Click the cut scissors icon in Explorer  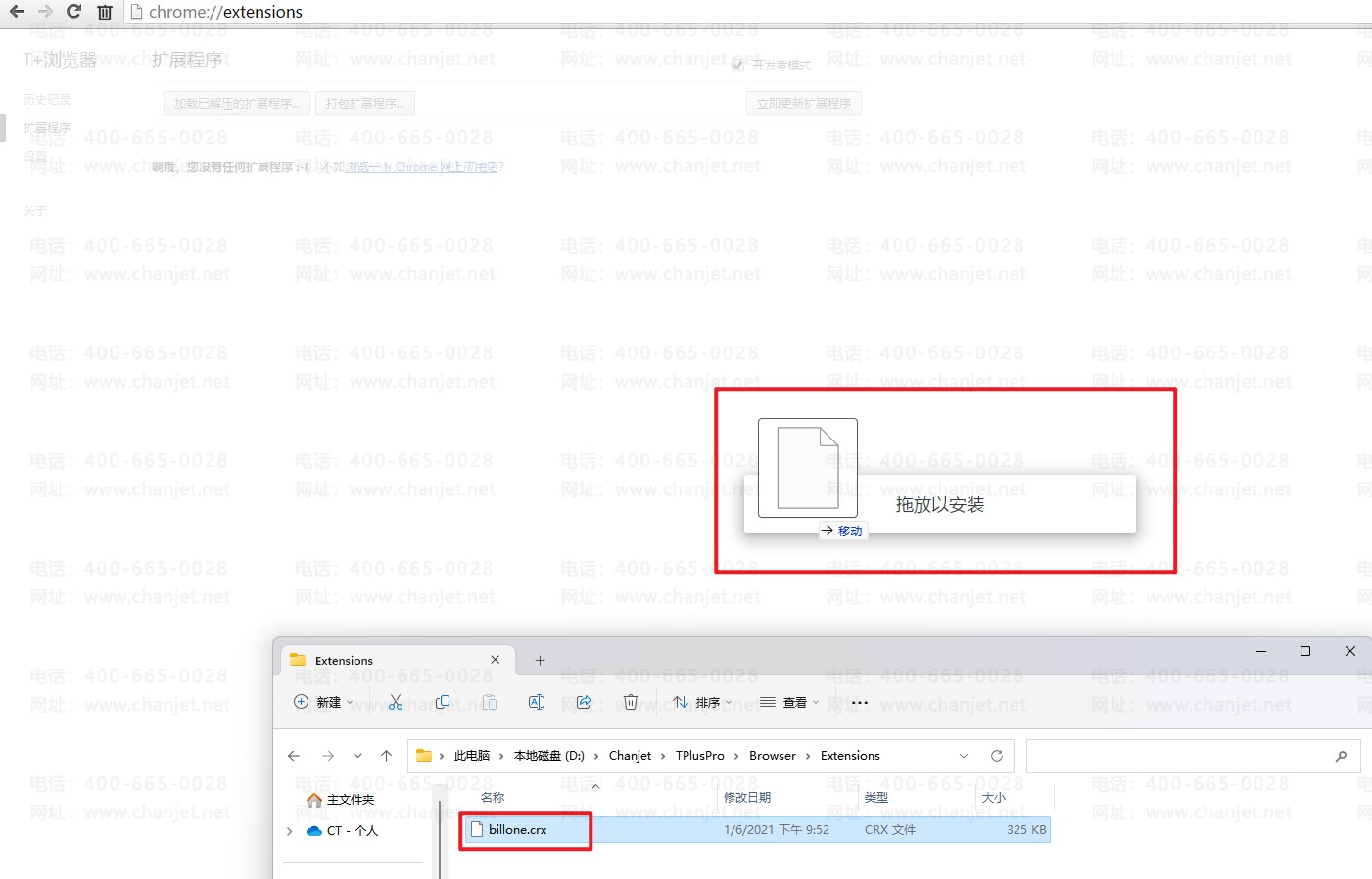396,702
